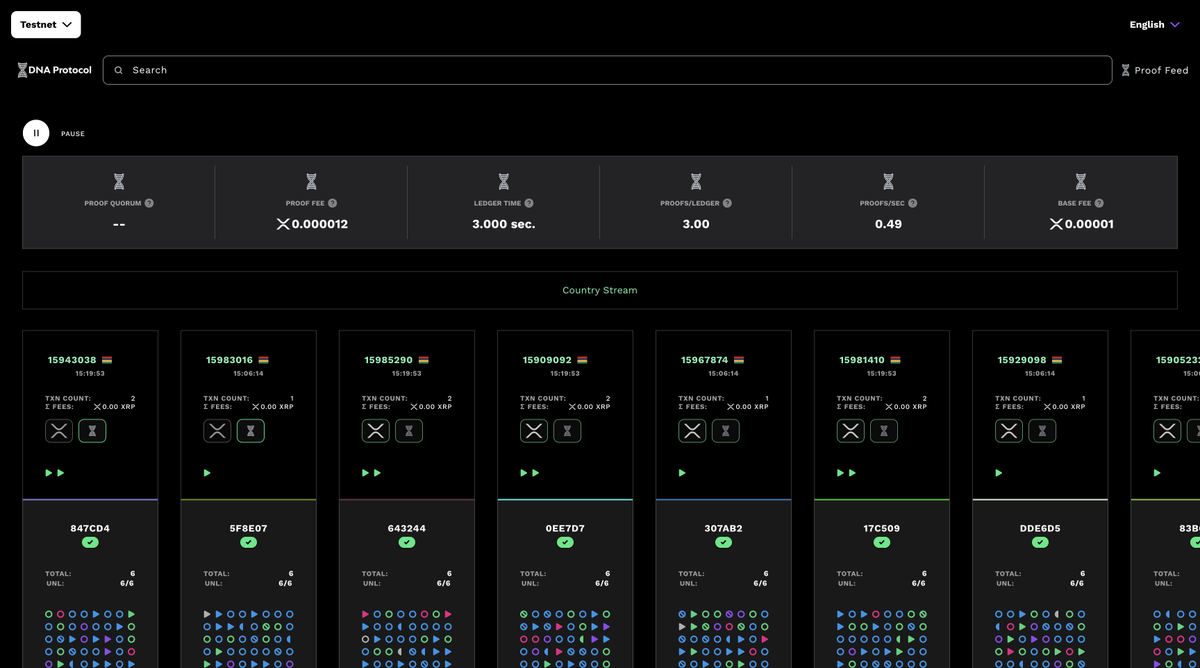This screenshot has height=668, width=1200.
Task: Open the Proof Feed link
Action: (1154, 70)
